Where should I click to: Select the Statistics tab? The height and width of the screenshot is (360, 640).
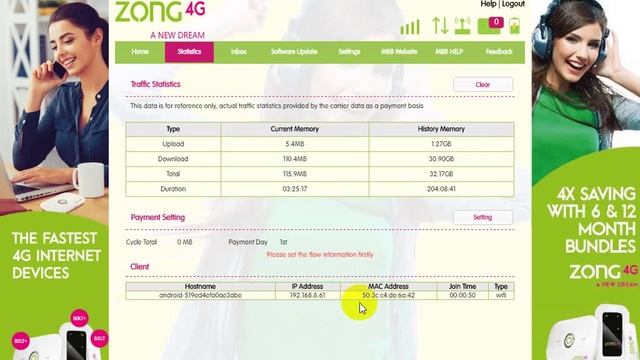(x=189, y=52)
